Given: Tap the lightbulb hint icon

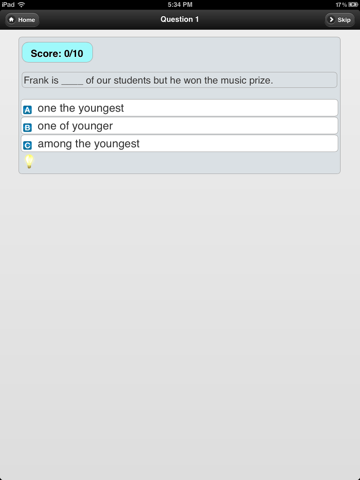Looking at the screenshot, I should [29, 161].
